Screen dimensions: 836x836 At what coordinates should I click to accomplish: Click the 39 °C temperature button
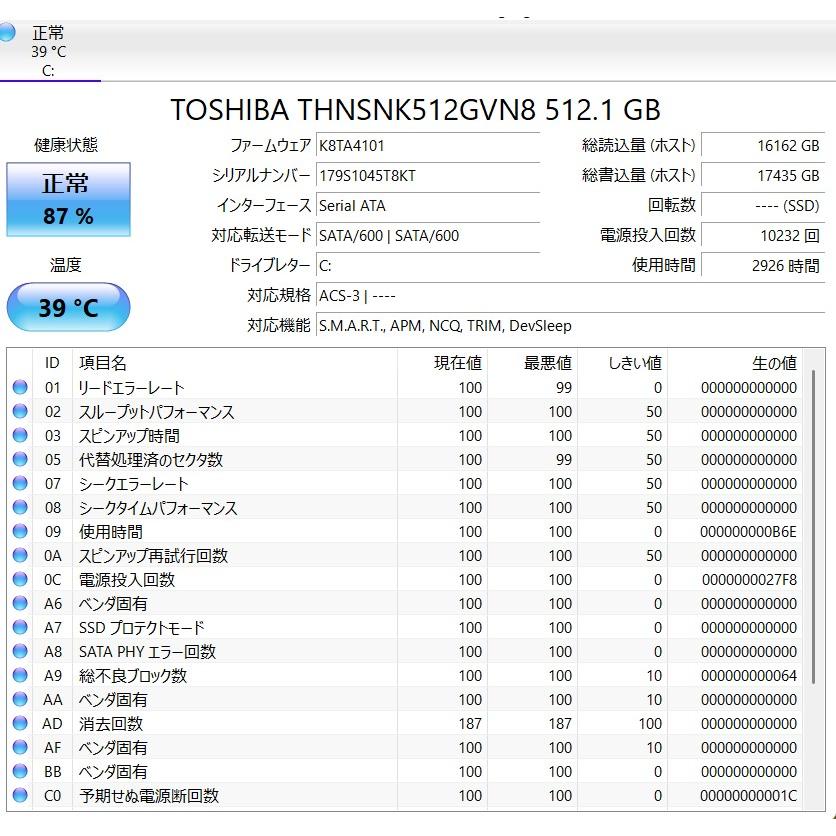(68, 308)
